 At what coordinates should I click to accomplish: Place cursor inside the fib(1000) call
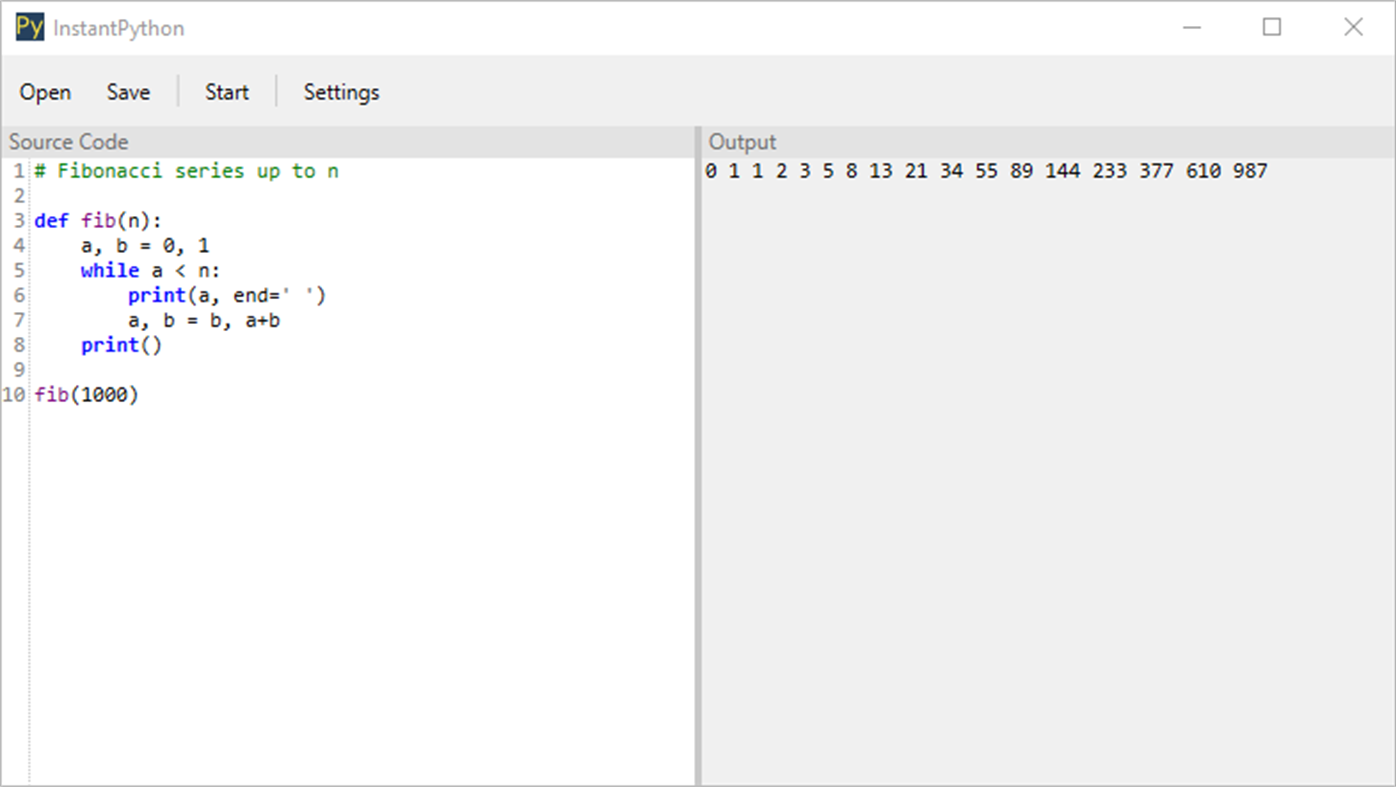pyautogui.click(x=86, y=394)
